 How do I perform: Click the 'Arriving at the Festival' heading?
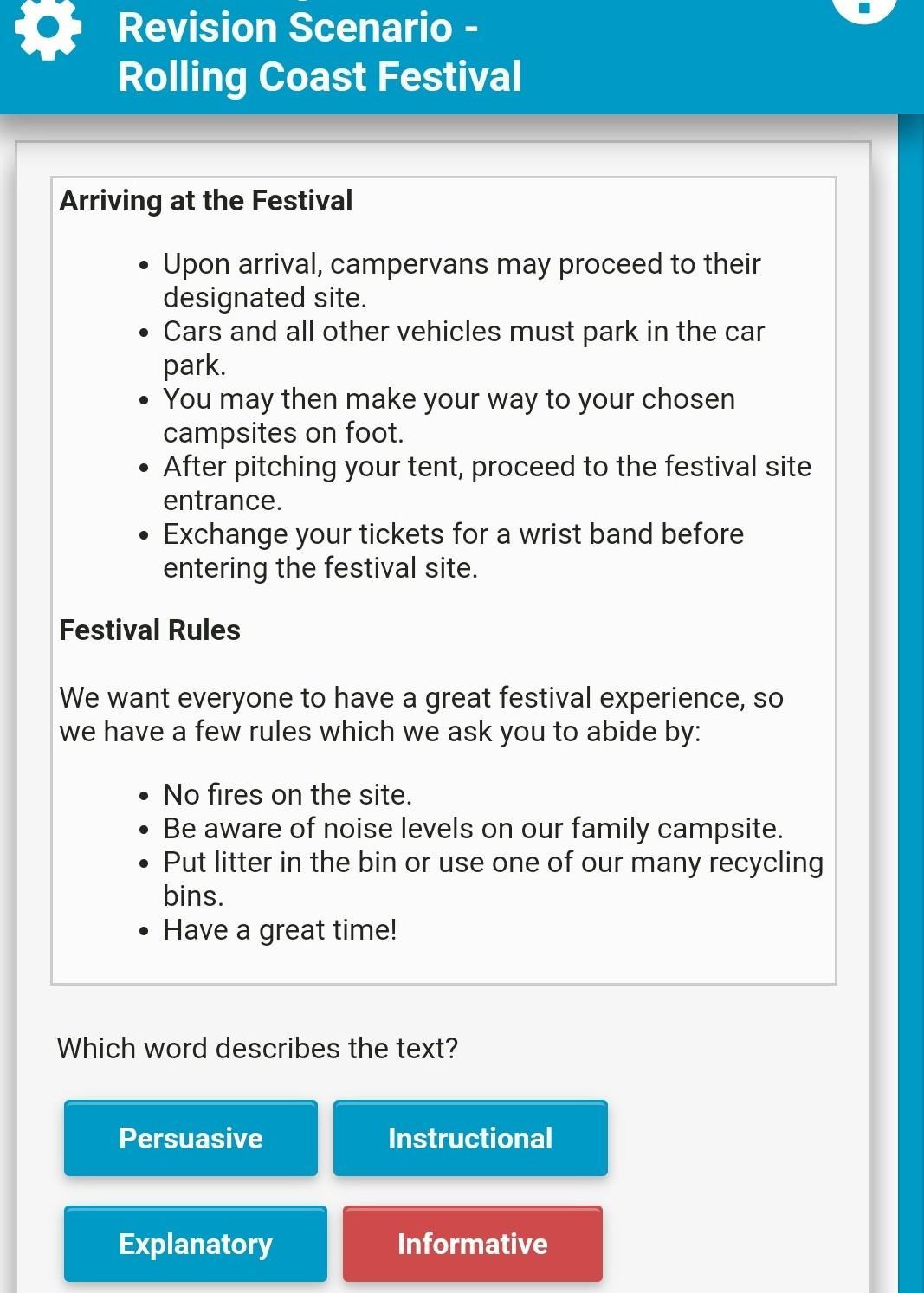[206, 201]
